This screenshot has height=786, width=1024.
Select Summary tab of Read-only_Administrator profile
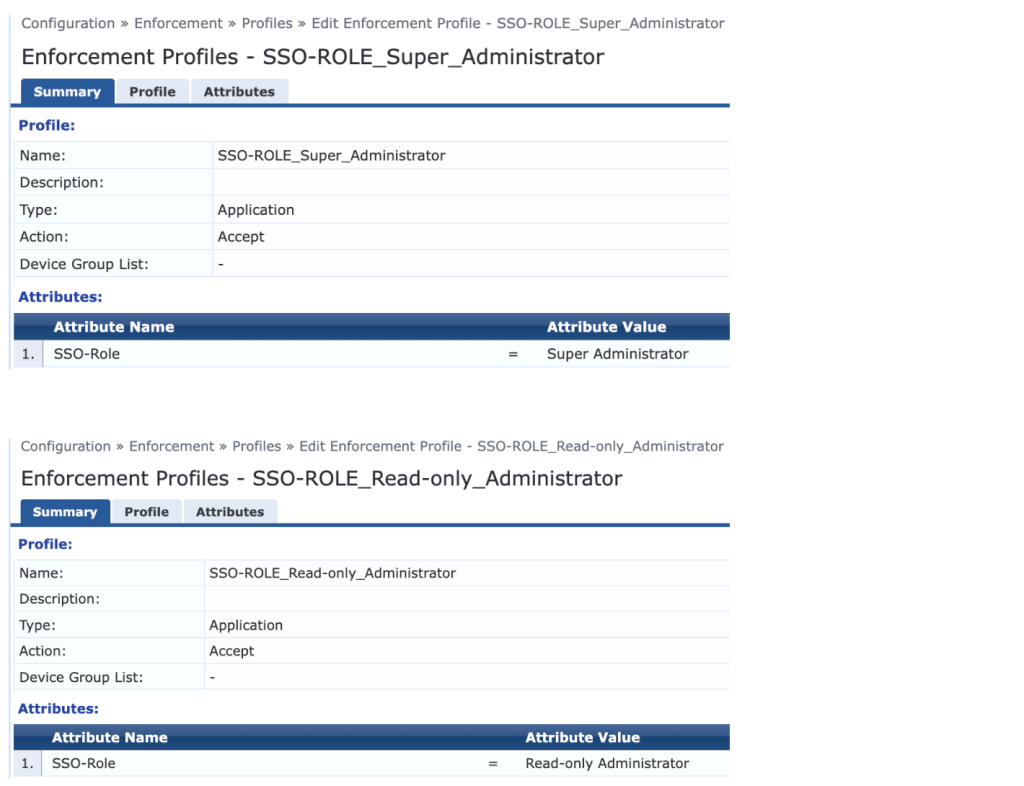coord(65,512)
